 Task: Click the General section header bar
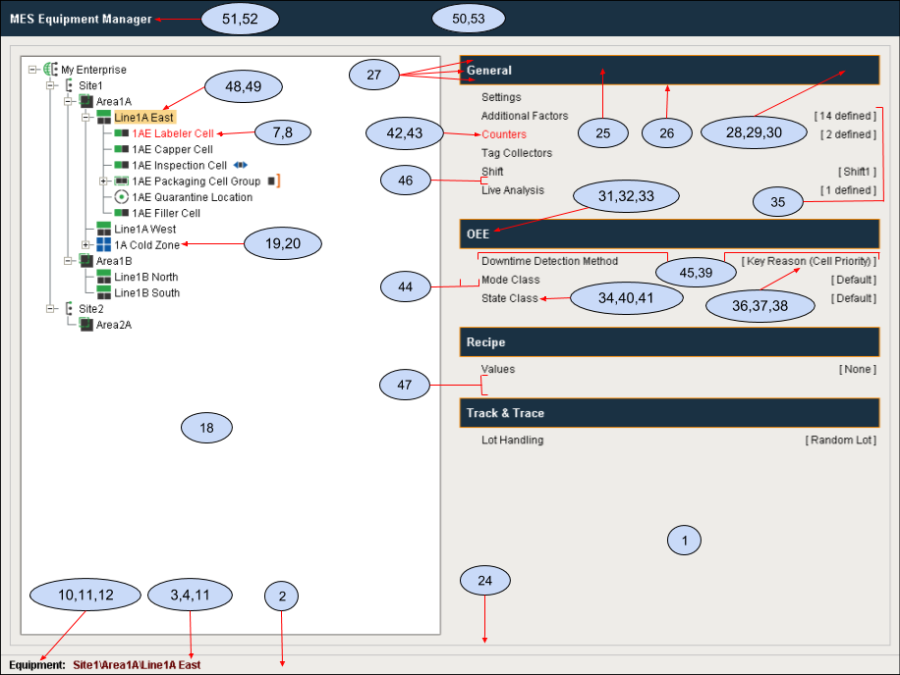[669, 70]
